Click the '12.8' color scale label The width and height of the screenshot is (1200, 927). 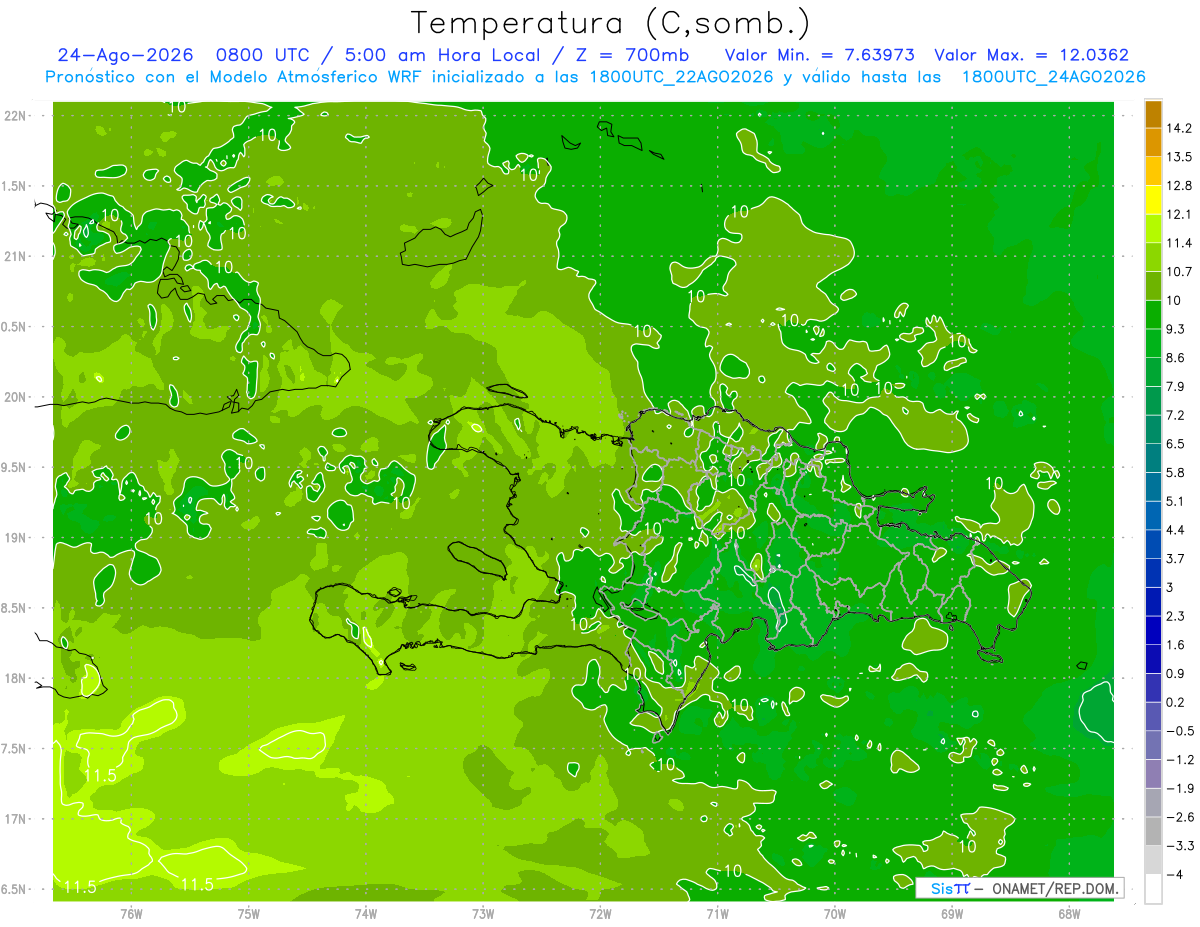[1181, 186]
